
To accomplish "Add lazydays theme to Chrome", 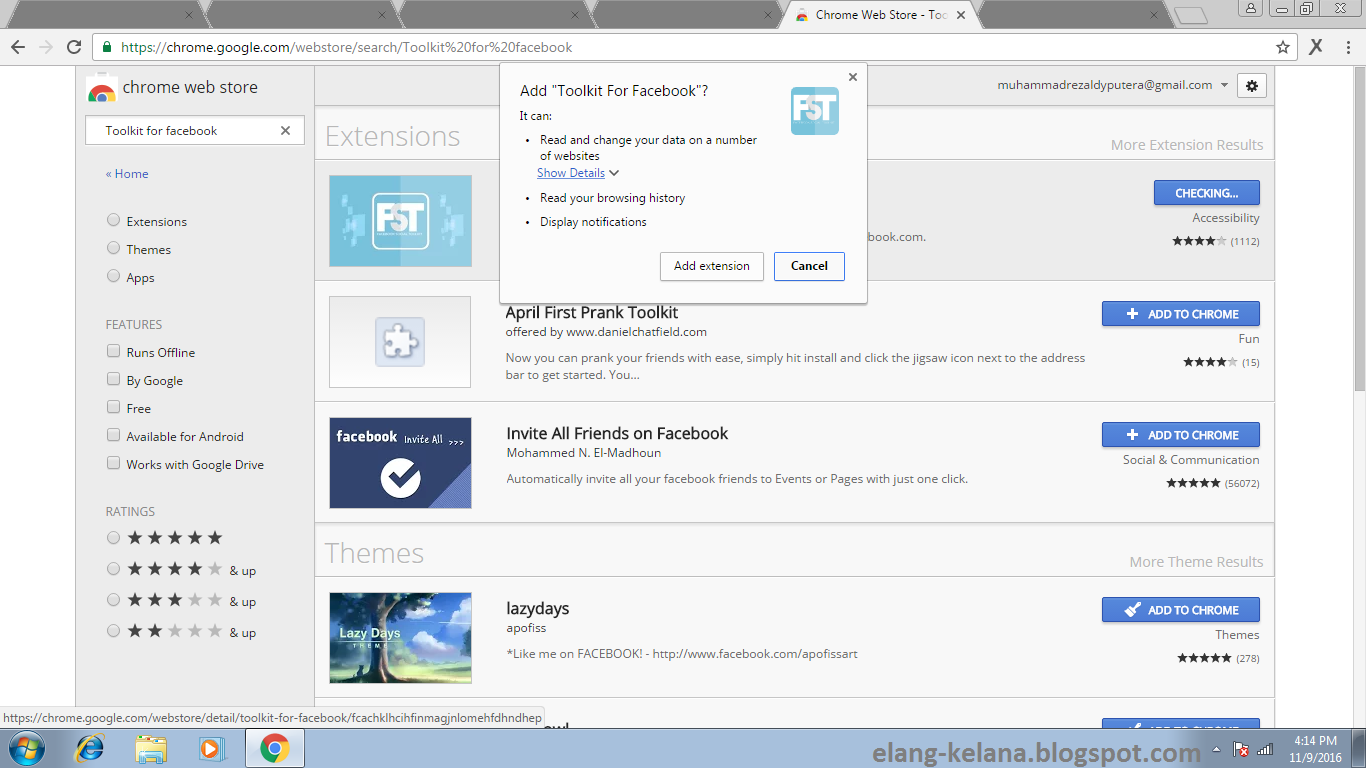I will (1181, 610).
